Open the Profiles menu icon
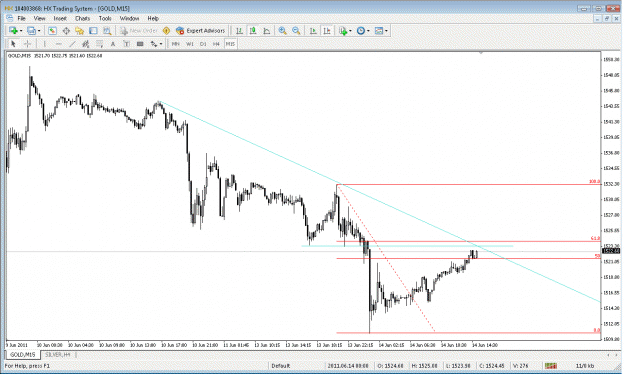The width and height of the screenshot is (625, 374). click(31, 31)
